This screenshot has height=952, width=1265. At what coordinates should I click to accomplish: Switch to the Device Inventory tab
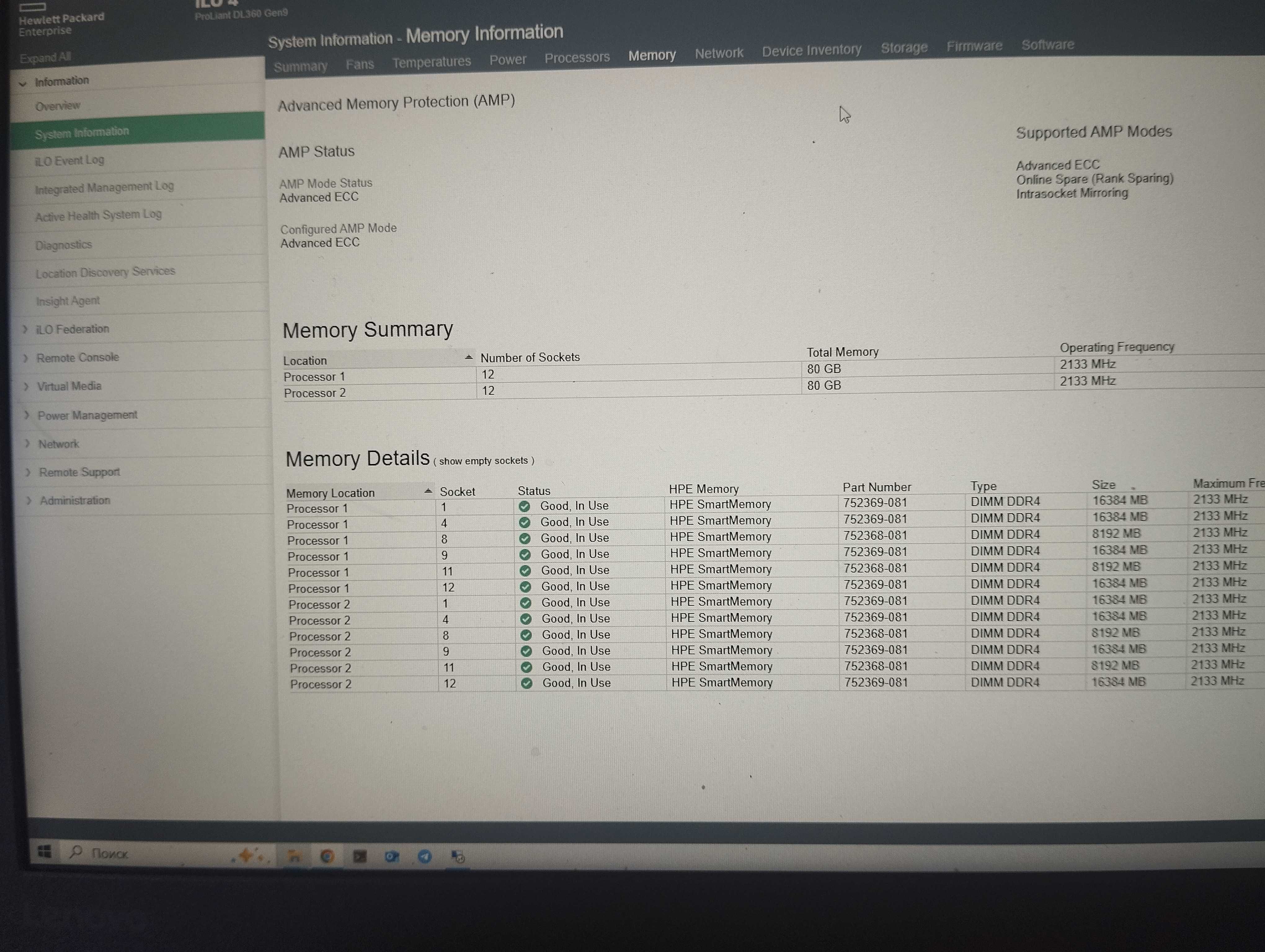point(811,50)
